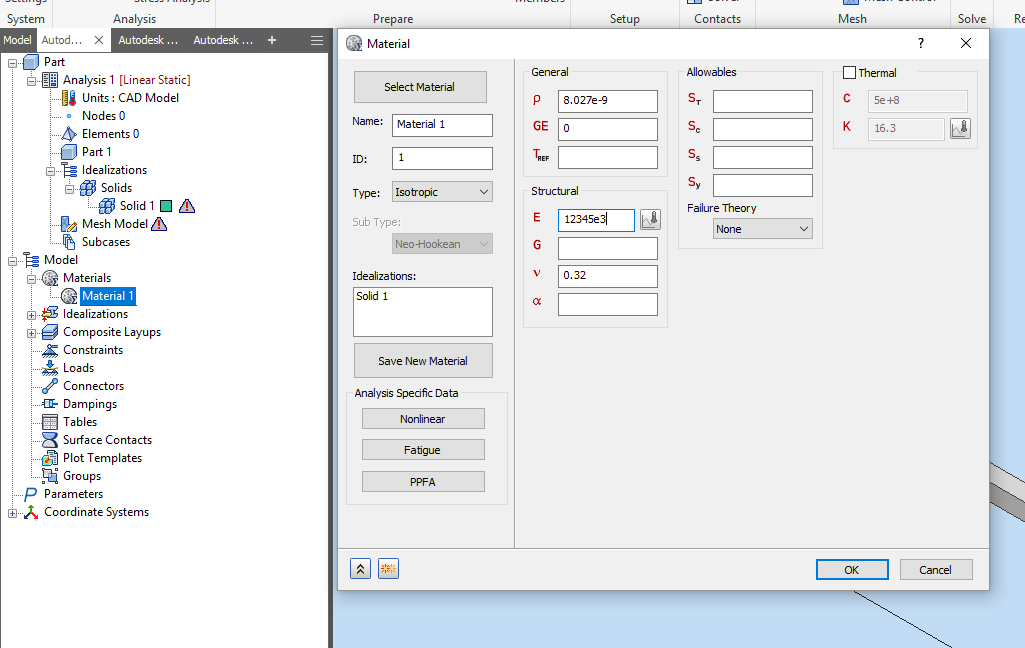Click the Part icon at the tree root
This screenshot has height=648, width=1025.
tap(31, 62)
